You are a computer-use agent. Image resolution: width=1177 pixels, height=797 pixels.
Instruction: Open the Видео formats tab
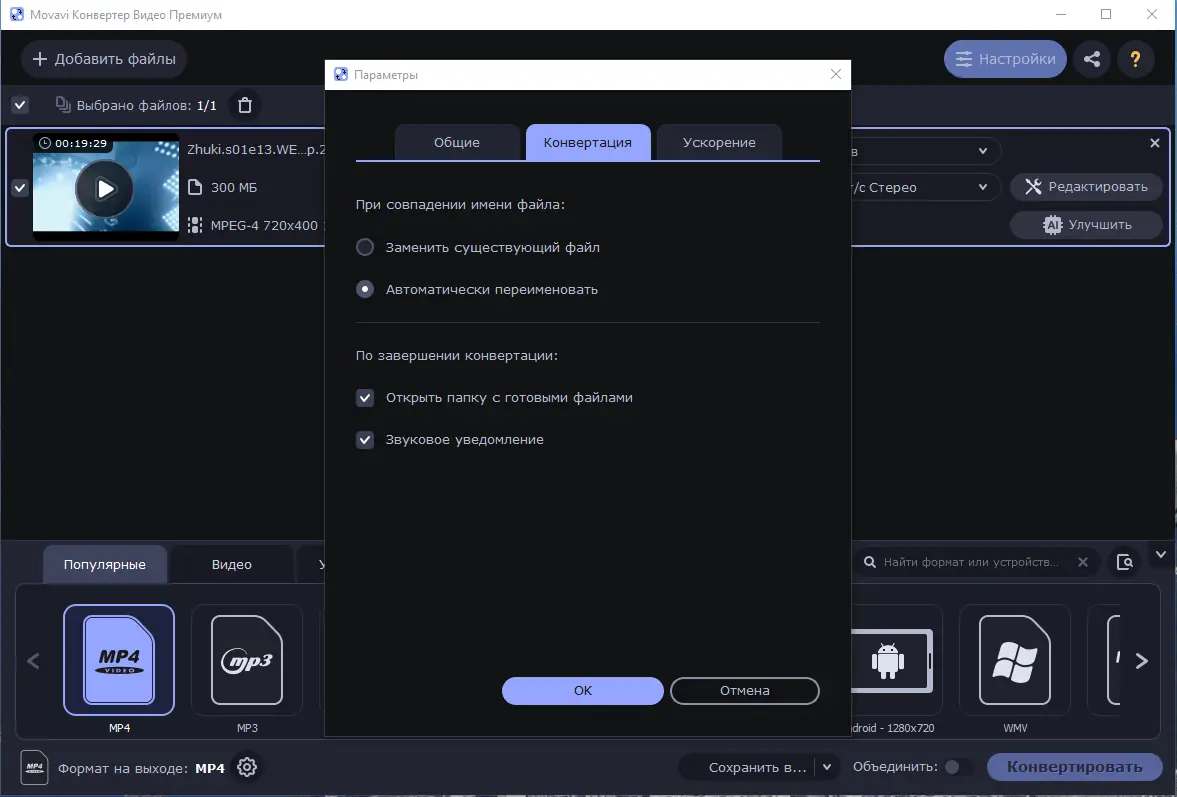coord(231,564)
